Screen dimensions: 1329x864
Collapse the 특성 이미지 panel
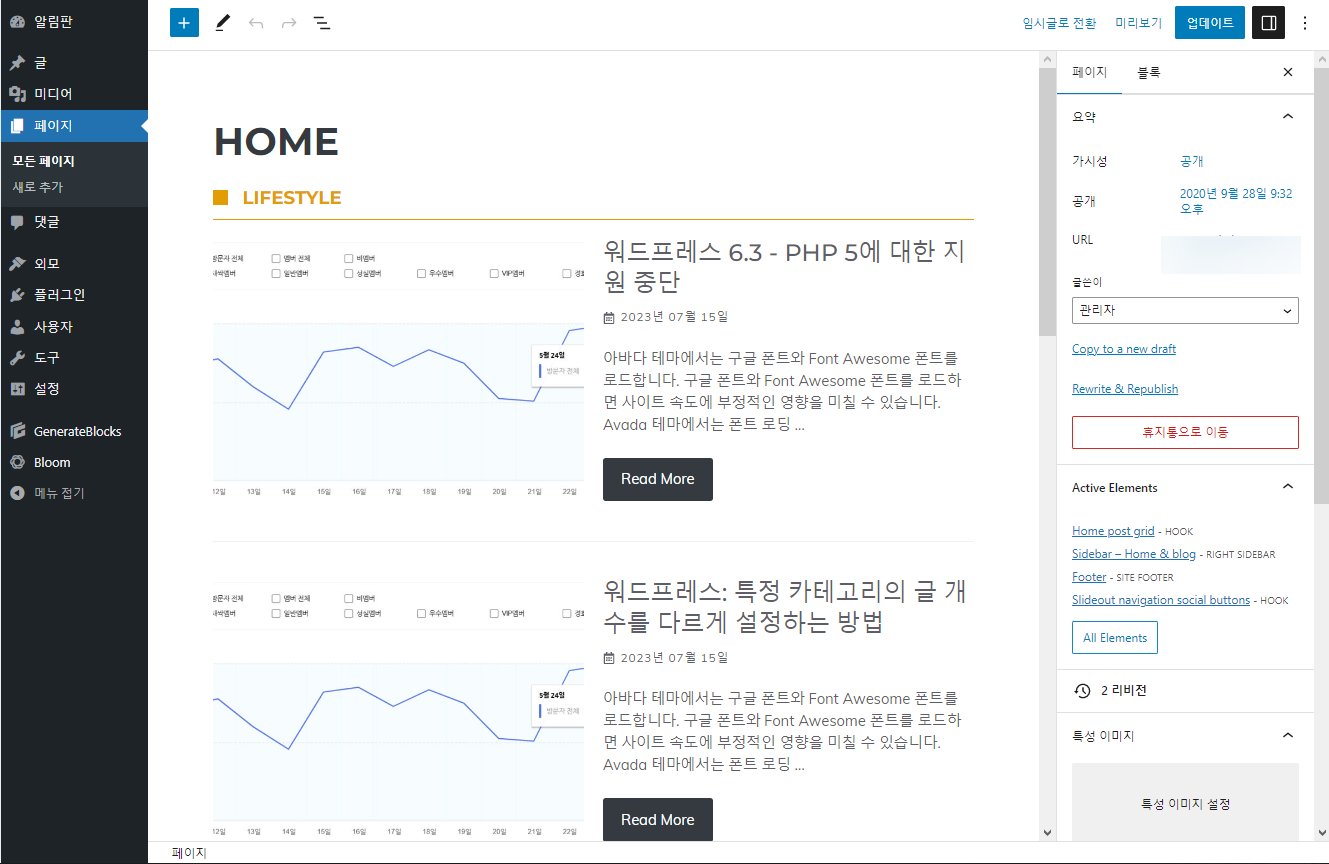click(x=1288, y=735)
